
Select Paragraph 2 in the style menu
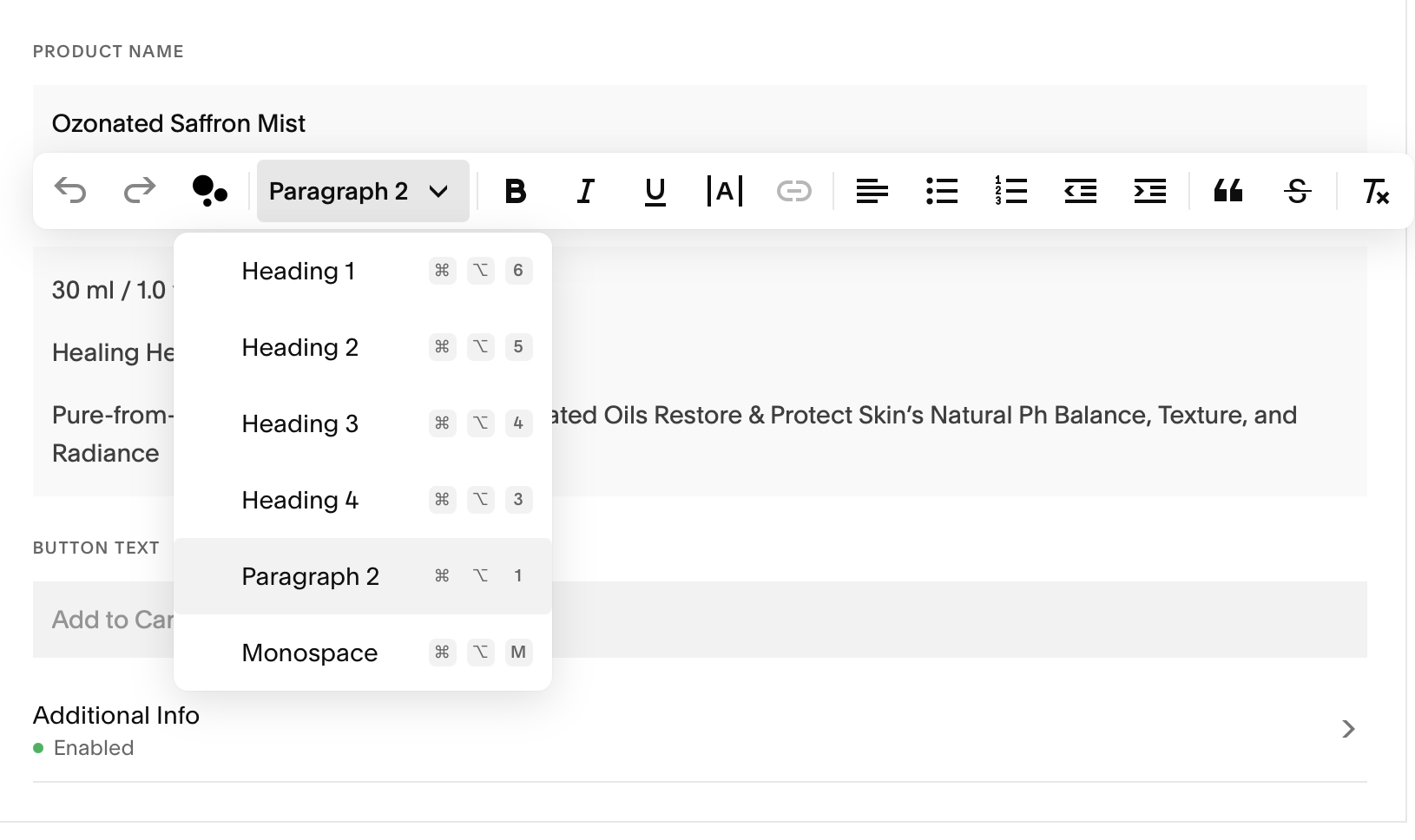(363, 576)
